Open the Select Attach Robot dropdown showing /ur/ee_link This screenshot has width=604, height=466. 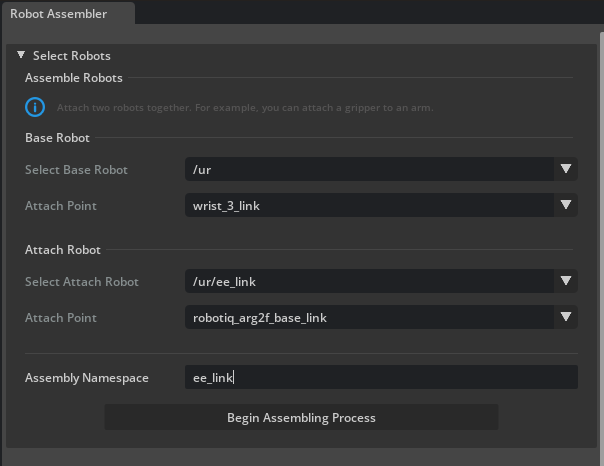369,281
